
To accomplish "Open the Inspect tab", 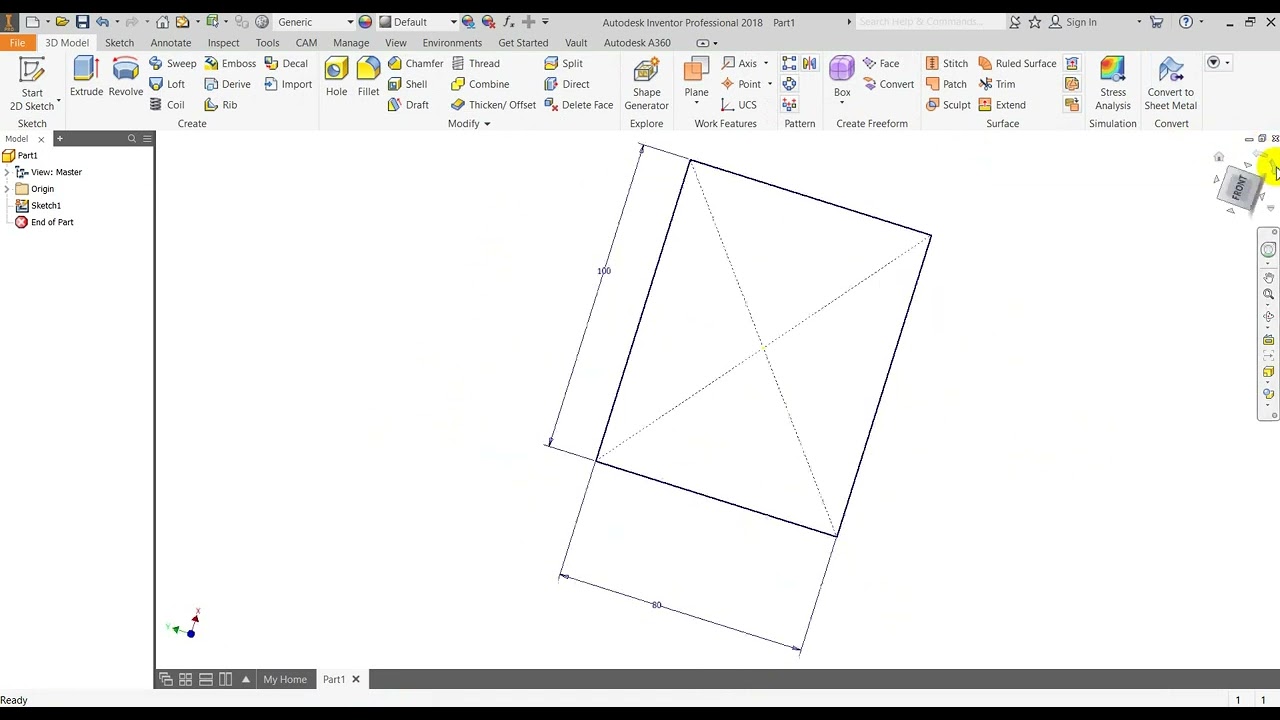I will pyautogui.click(x=223, y=43).
